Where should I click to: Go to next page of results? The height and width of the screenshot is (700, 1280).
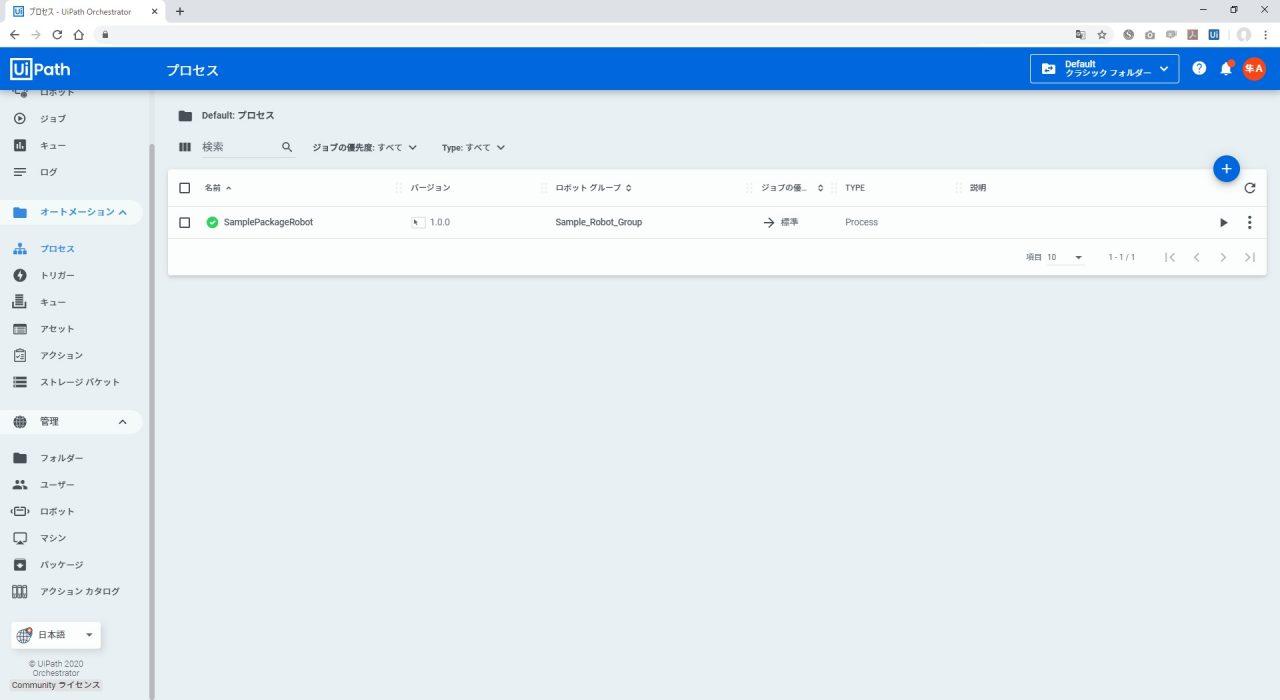(1223, 257)
